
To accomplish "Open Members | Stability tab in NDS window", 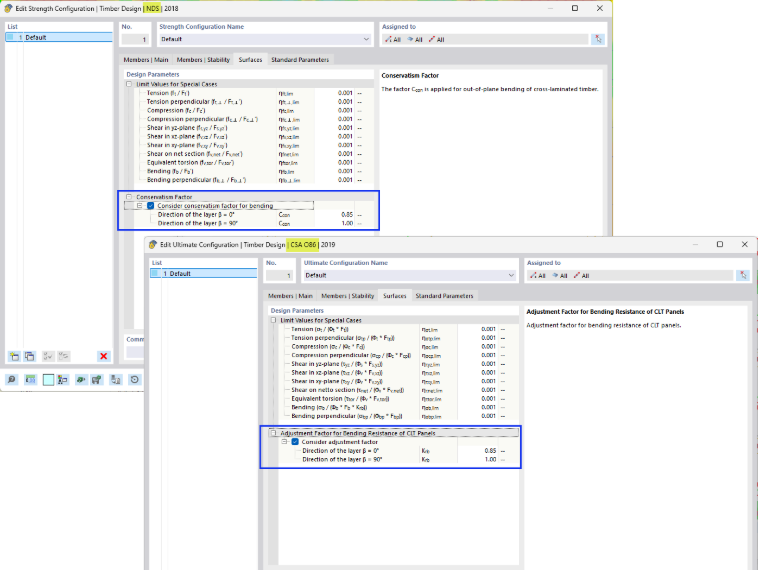I will (203, 60).
